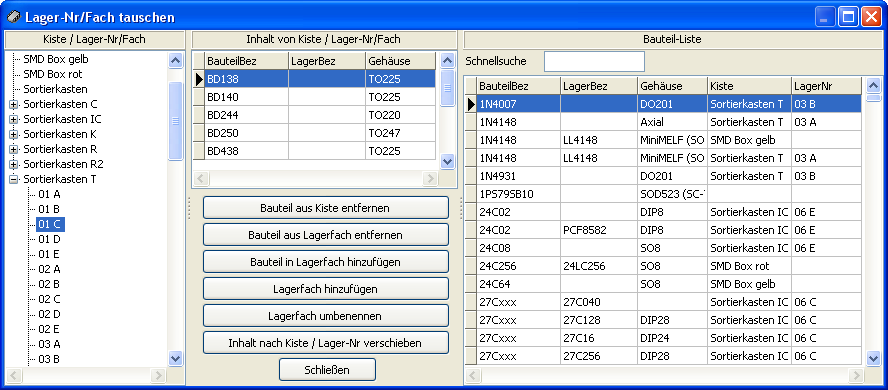Screen dimensions: 888x390
Task: Click the LagerNr column header
Action: coord(826,86)
